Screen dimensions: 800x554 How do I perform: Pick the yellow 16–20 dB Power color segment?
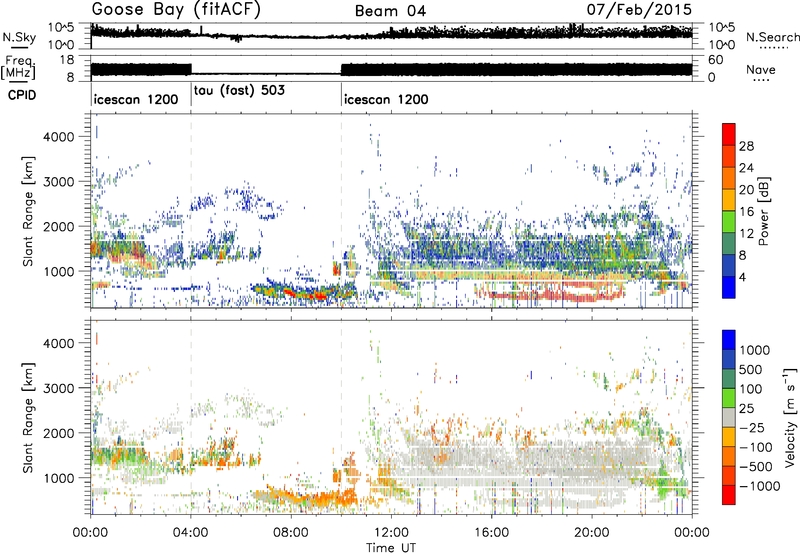point(729,200)
